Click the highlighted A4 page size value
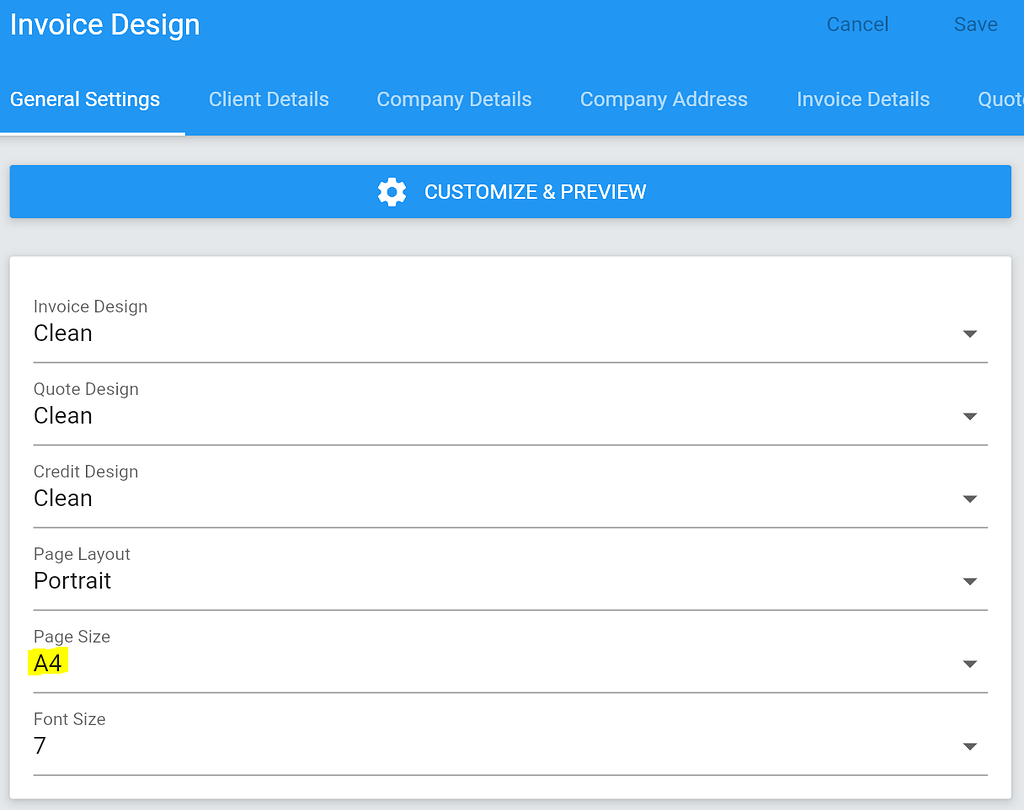The image size is (1024, 810). 48,663
